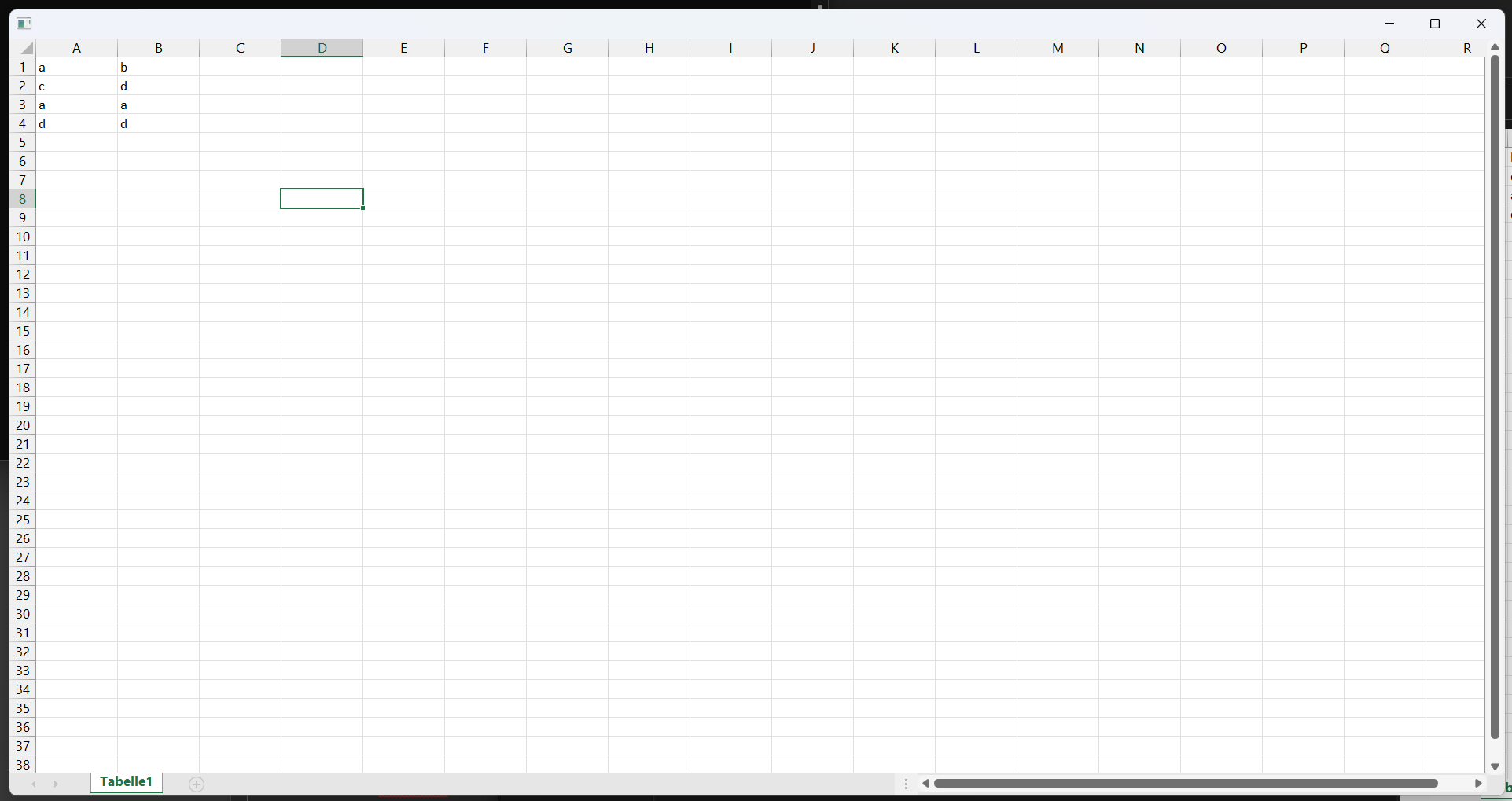1512x801 pixels.
Task: Select row 30 header
Action: (23, 614)
